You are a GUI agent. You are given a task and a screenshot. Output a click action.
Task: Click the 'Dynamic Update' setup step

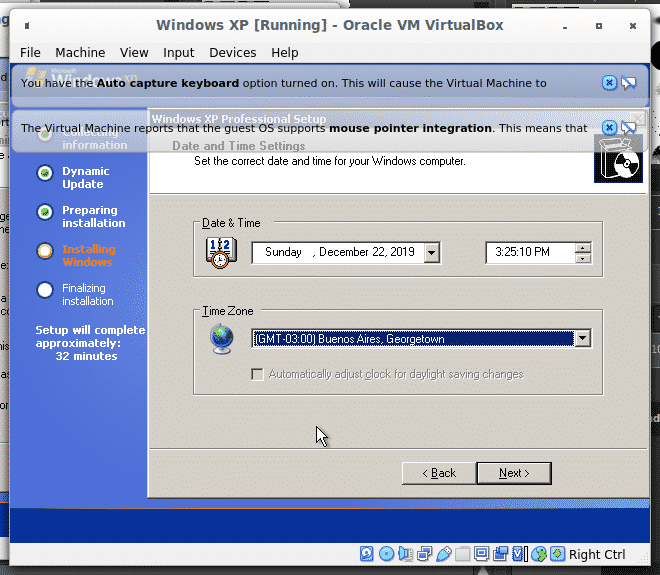click(x=86, y=177)
